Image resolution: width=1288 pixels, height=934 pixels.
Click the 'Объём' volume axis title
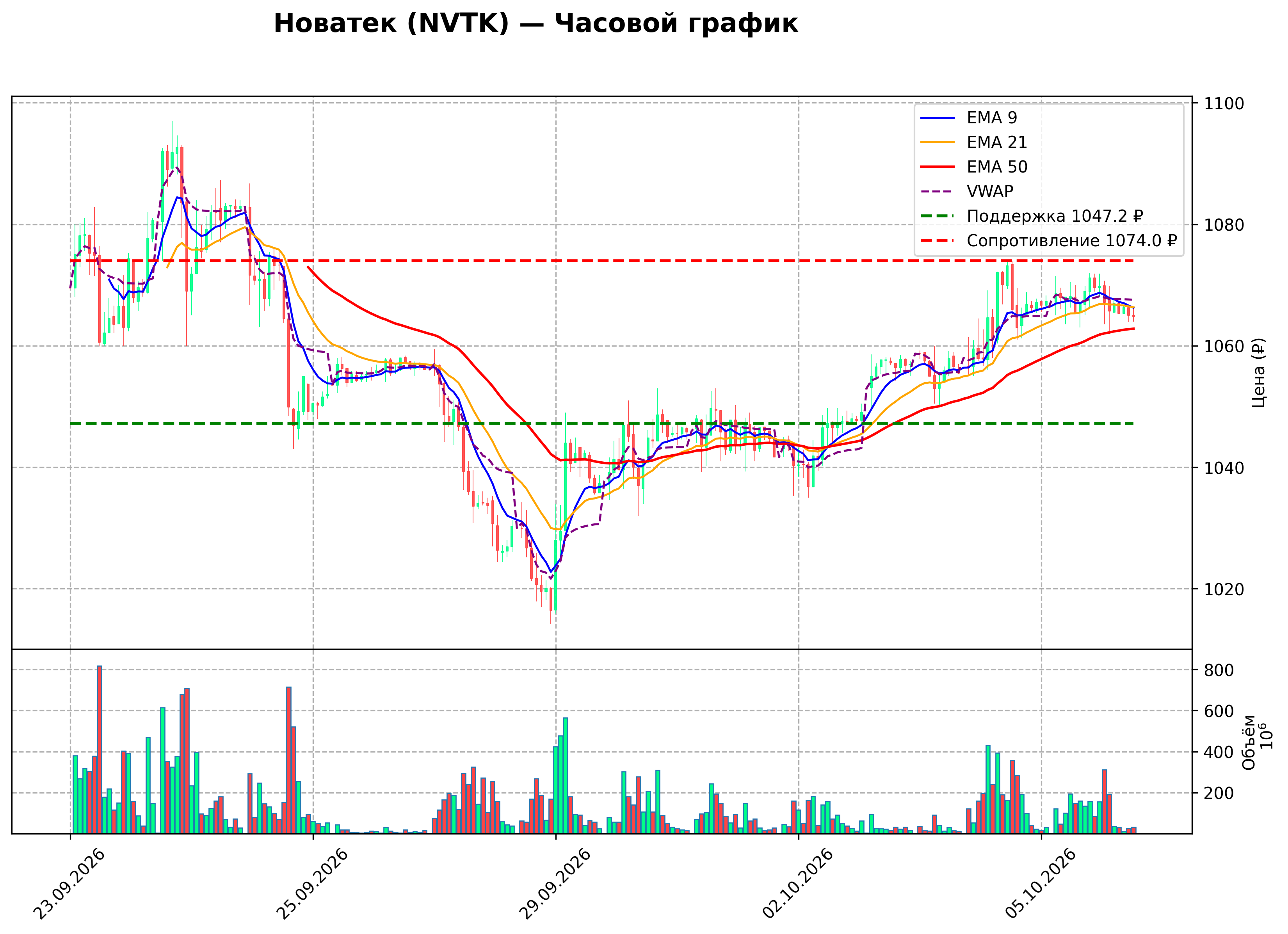coord(1249,742)
